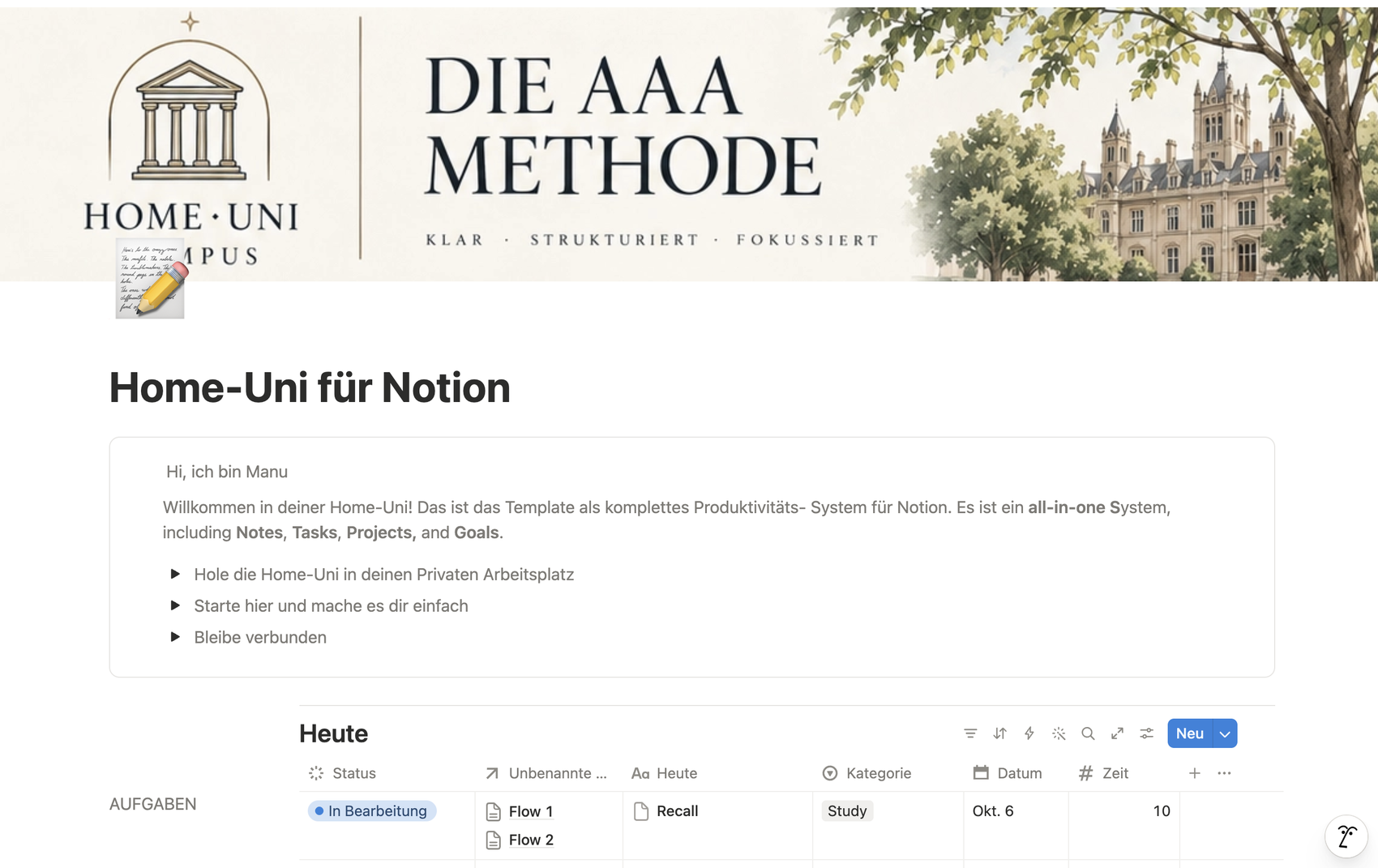Open search magnifier in Heute database

point(1088,733)
